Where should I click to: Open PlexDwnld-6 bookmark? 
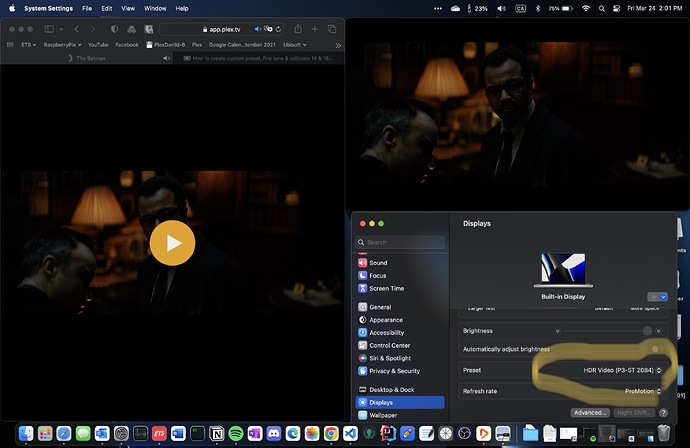[165, 45]
